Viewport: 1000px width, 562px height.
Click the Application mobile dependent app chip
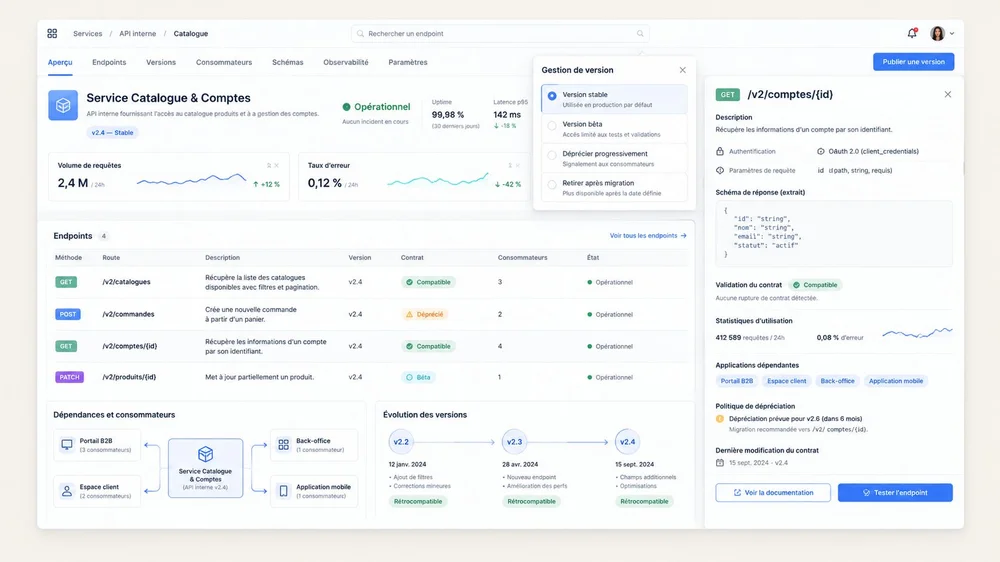click(x=895, y=381)
